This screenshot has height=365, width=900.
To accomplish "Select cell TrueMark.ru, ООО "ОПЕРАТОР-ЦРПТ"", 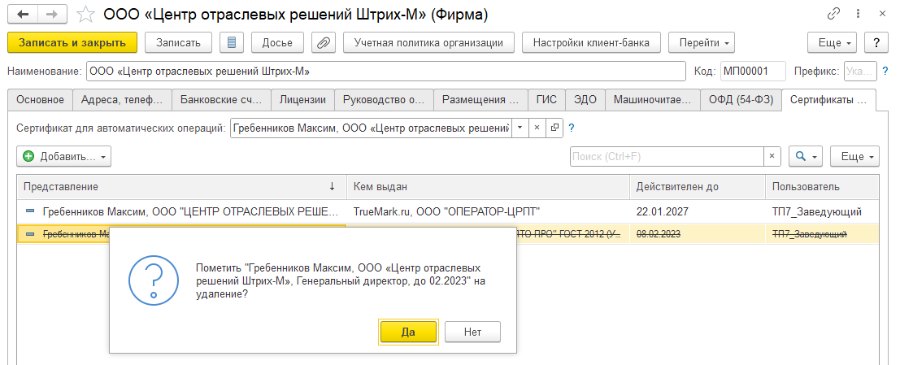I will (488, 212).
